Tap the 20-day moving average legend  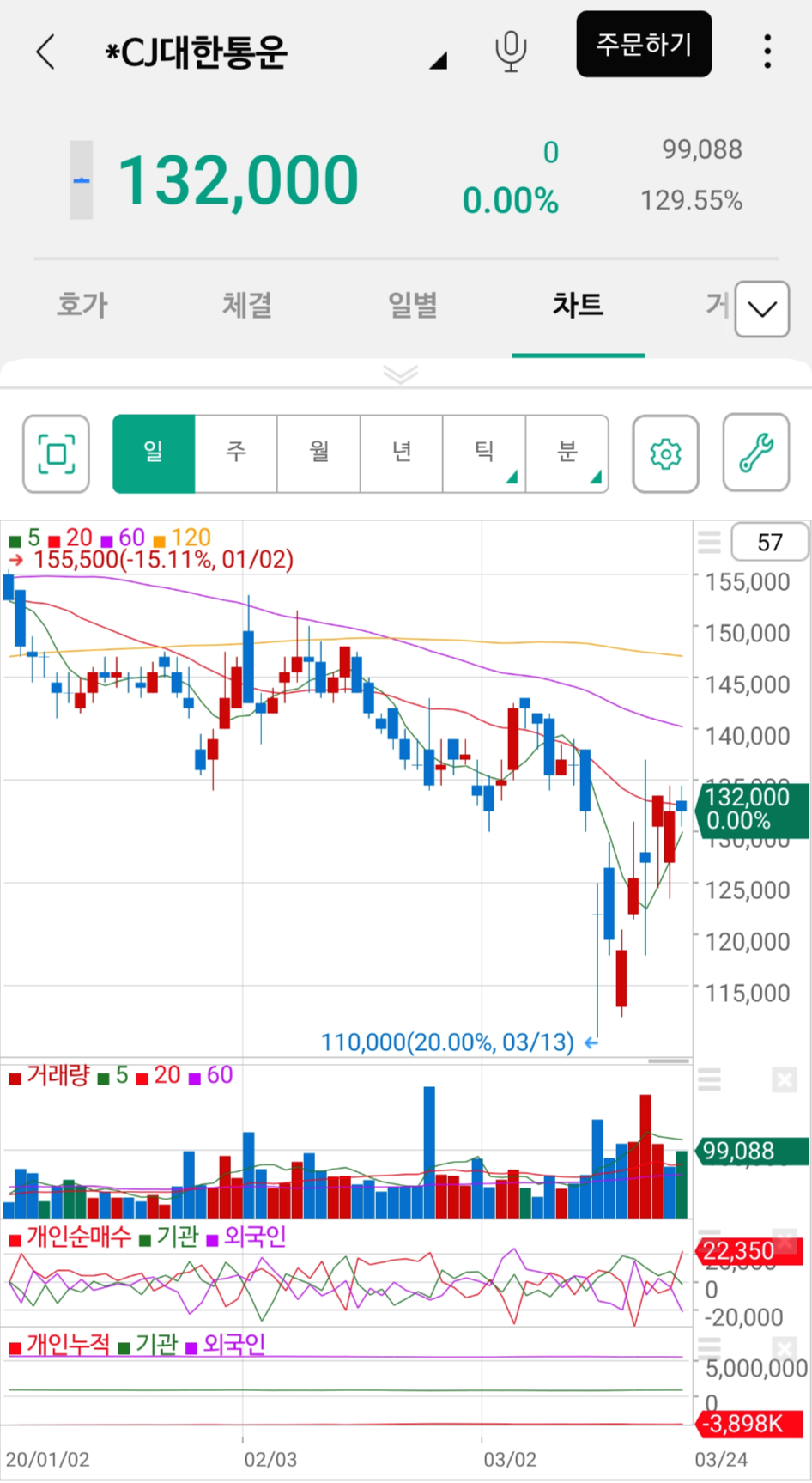[x=70, y=538]
